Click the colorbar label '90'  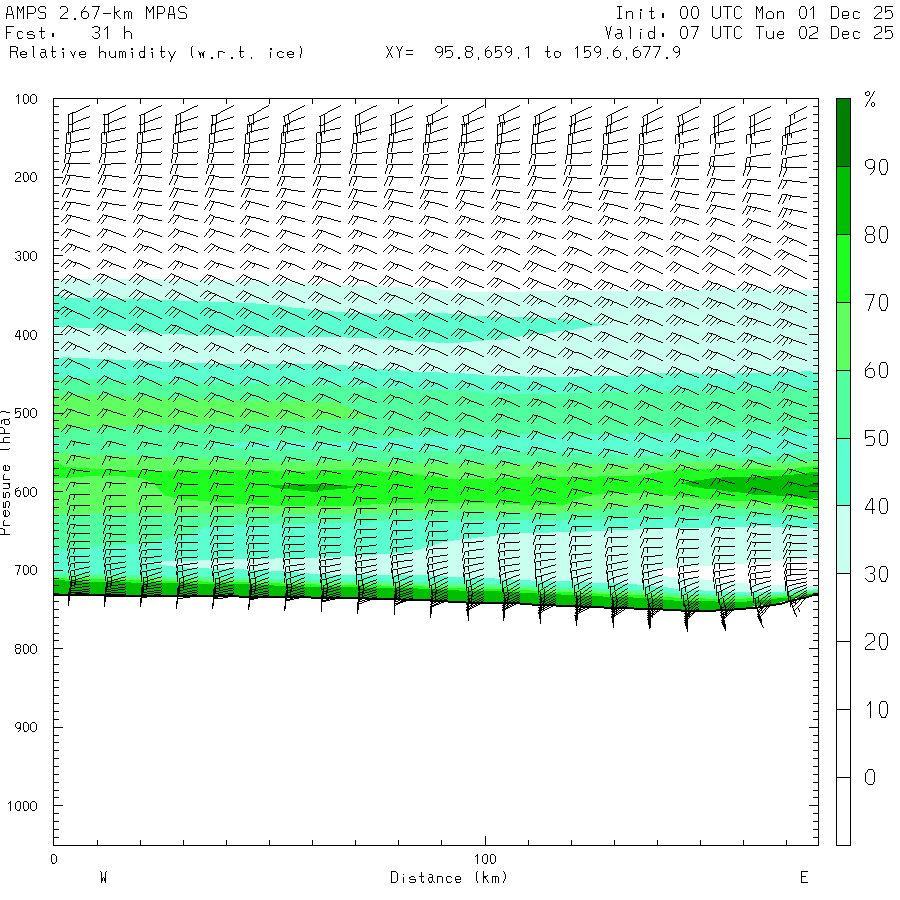[876, 167]
